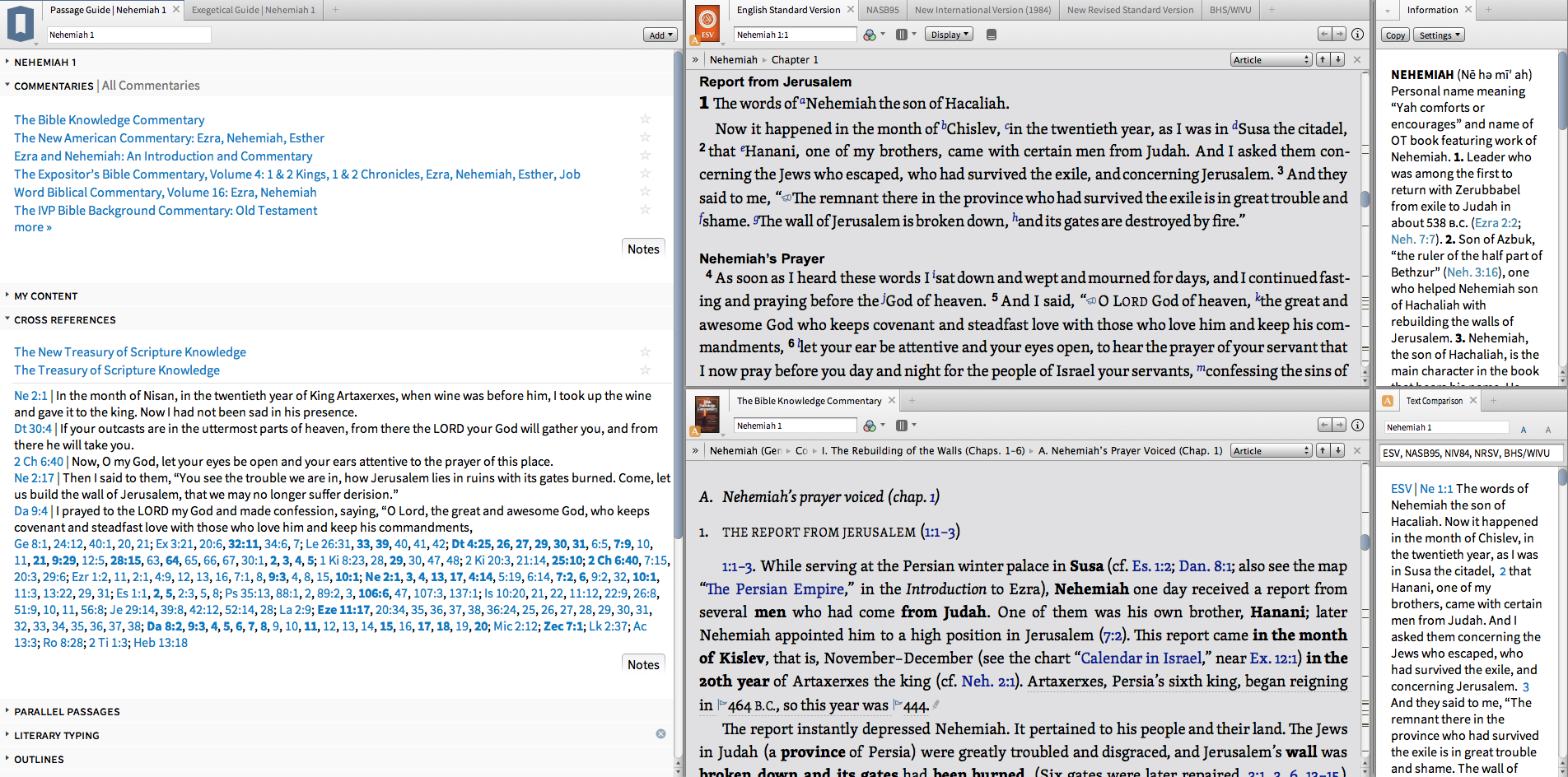Open The New American Commentary link
Image resolution: width=1568 pixels, height=777 pixels.
point(169,138)
